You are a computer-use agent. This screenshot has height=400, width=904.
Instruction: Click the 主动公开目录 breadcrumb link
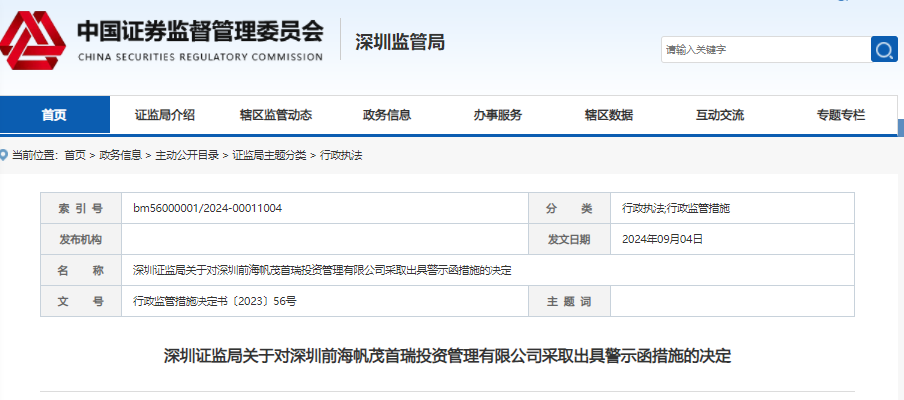[187, 155]
